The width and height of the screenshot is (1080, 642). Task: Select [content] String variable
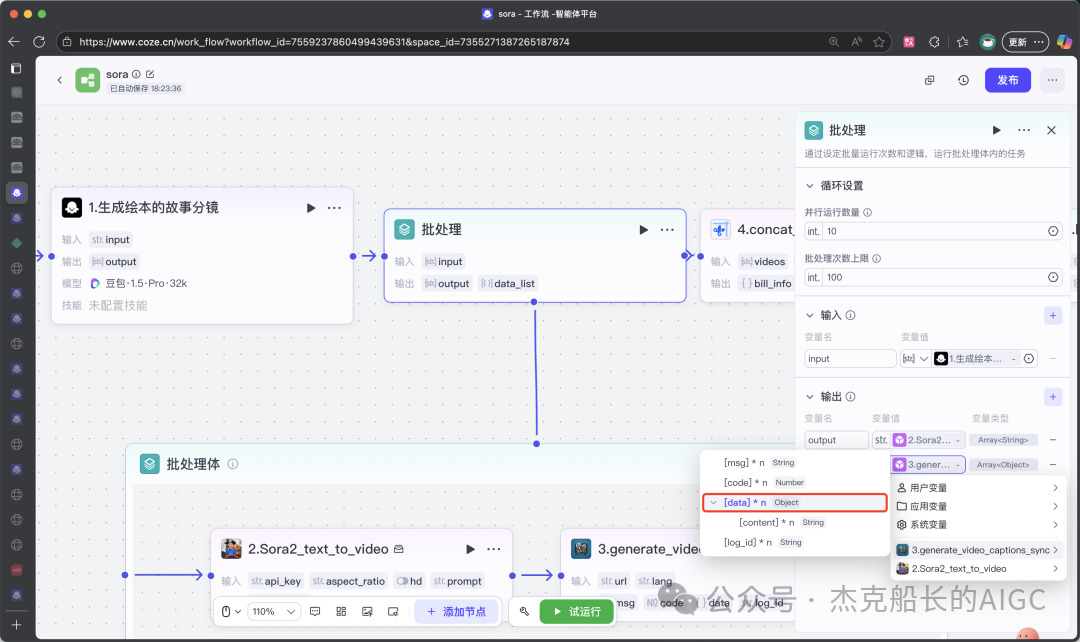pyautogui.click(x=794, y=523)
